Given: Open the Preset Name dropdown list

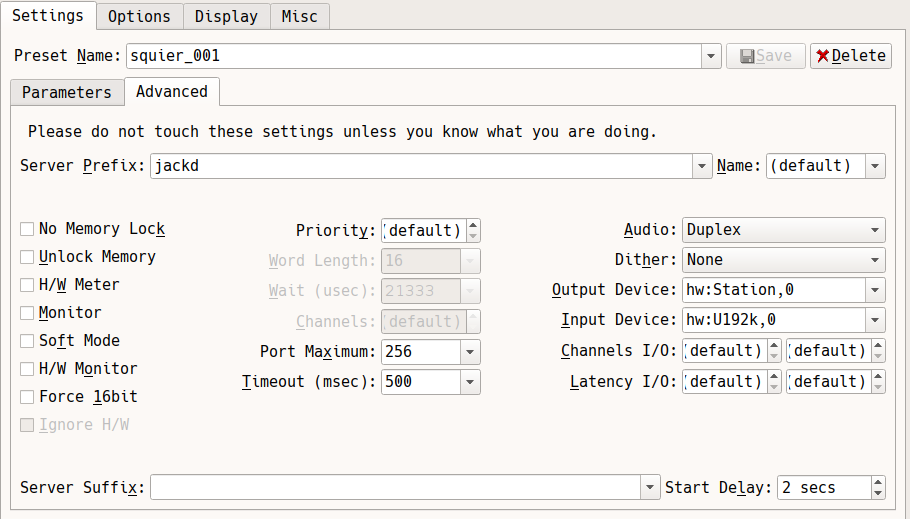Looking at the screenshot, I should pyautogui.click(x=711, y=56).
